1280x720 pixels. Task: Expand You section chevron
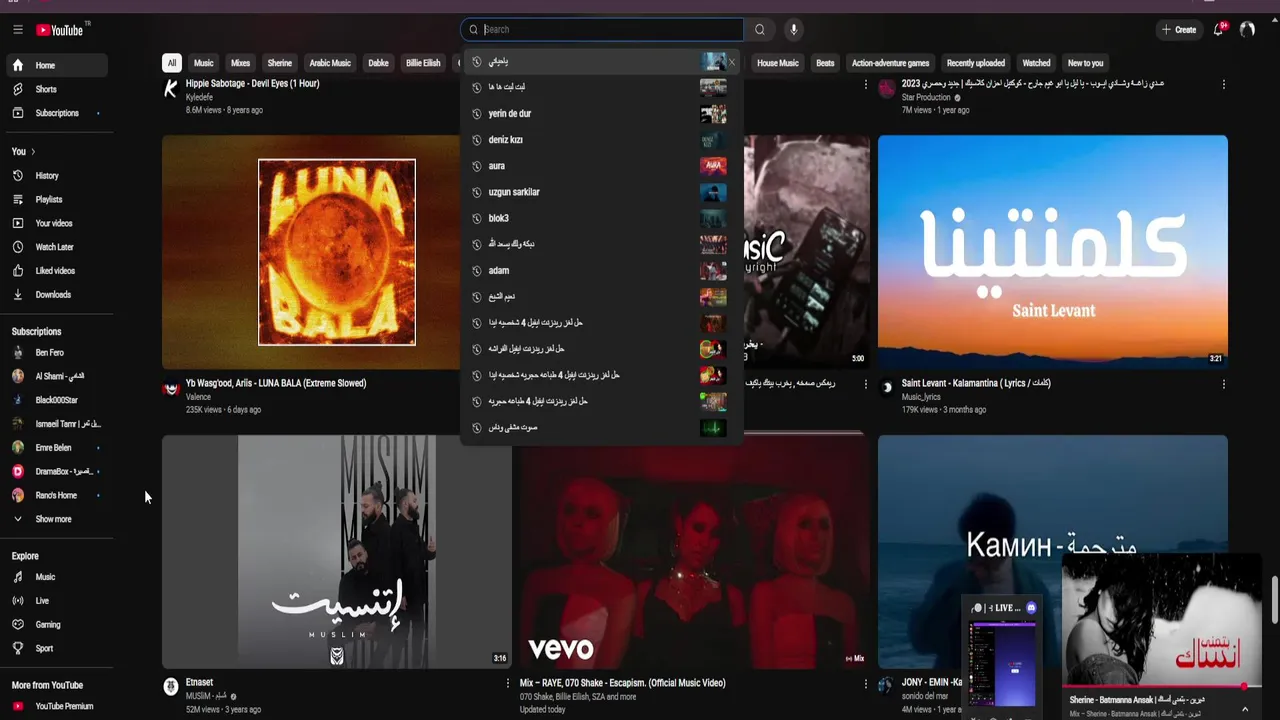click(33, 152)
